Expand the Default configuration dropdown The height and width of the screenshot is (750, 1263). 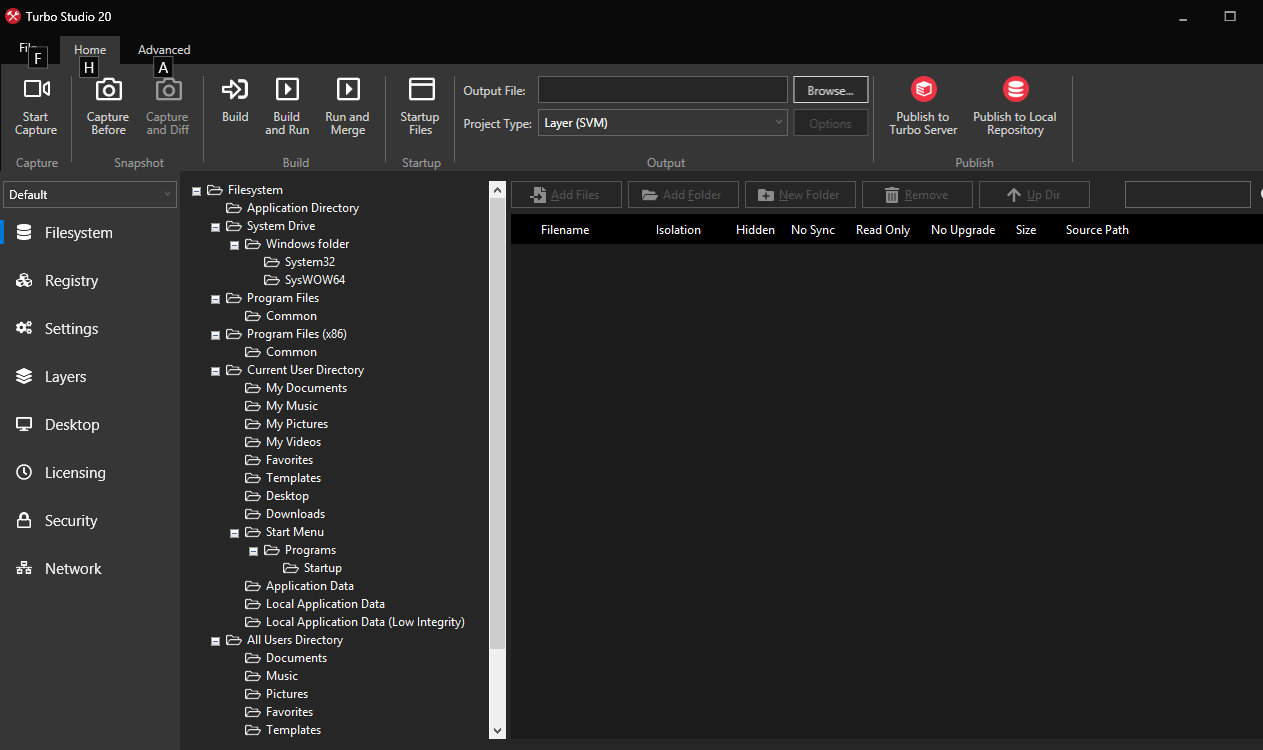tap(90, 195)
